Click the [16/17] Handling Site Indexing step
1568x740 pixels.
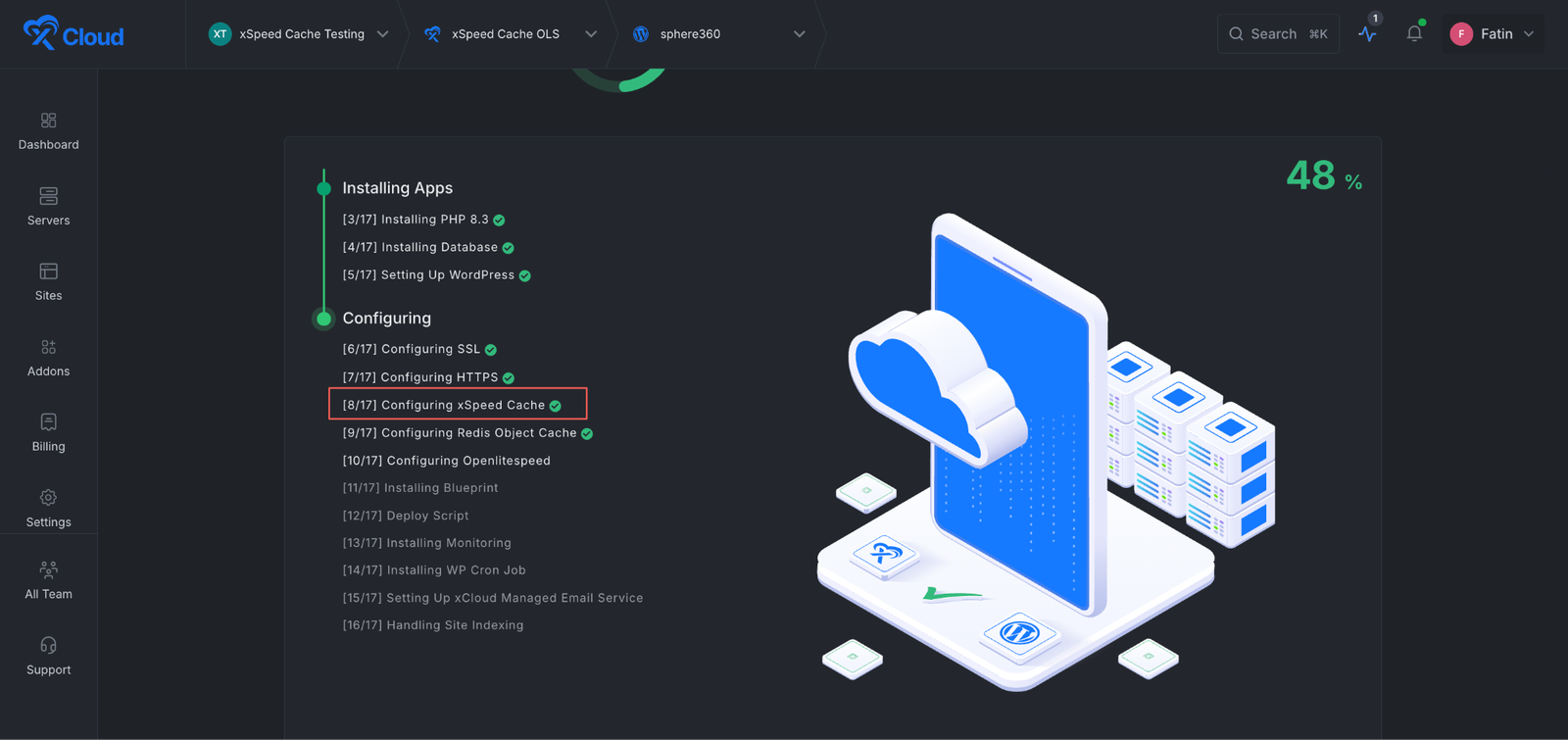point(433,625)
